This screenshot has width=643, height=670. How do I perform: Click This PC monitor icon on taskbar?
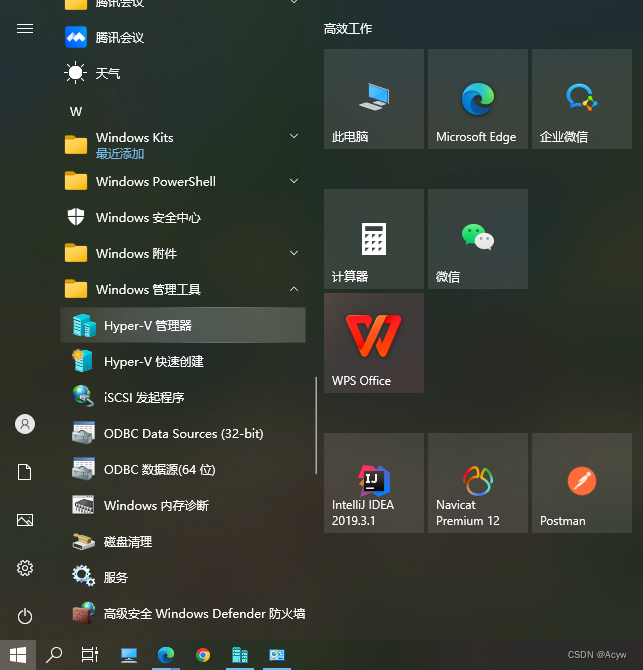pyautogui.click(x=129, y=655)
